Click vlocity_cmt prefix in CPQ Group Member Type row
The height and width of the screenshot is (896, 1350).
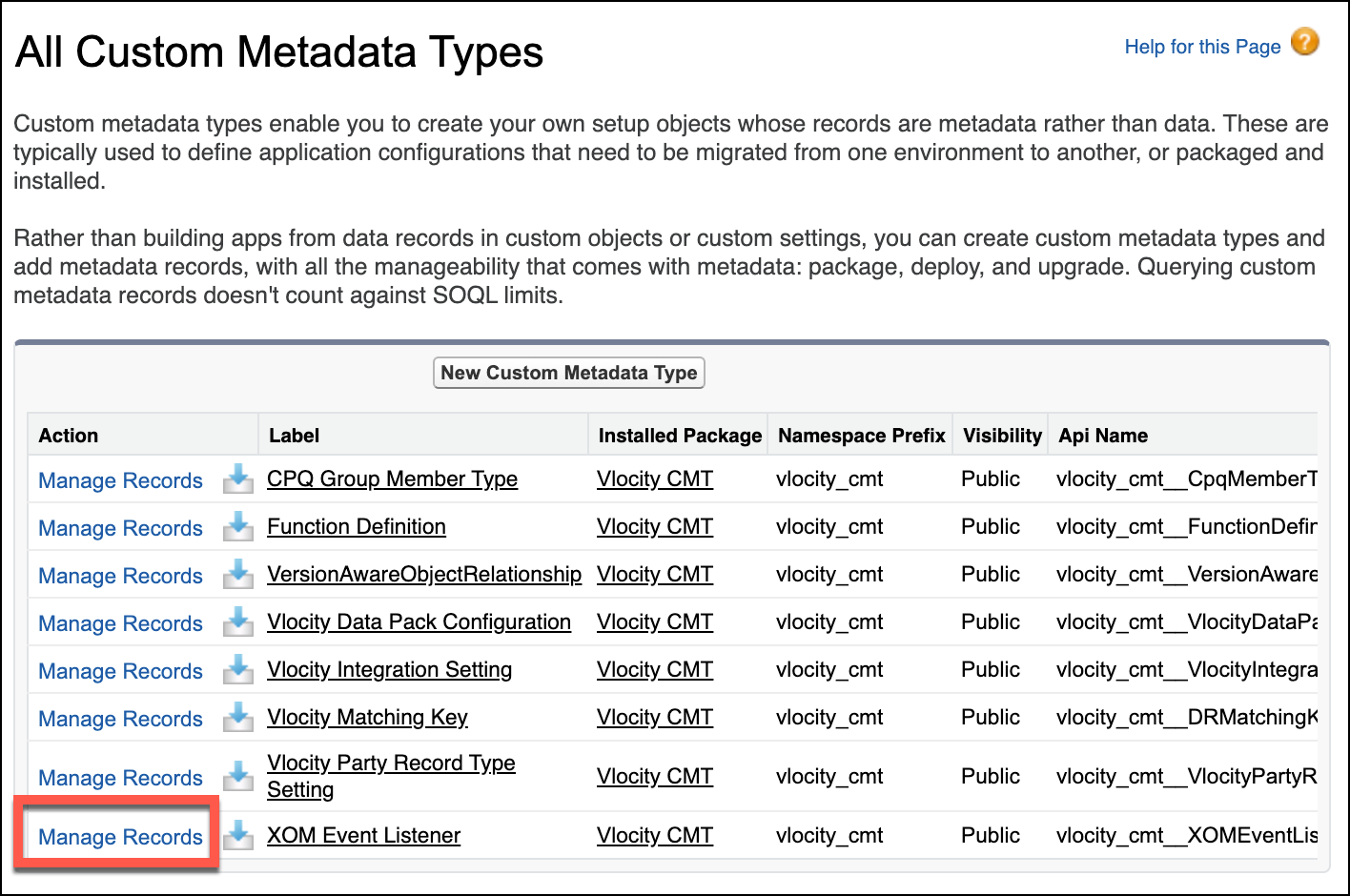click(829, 479)
